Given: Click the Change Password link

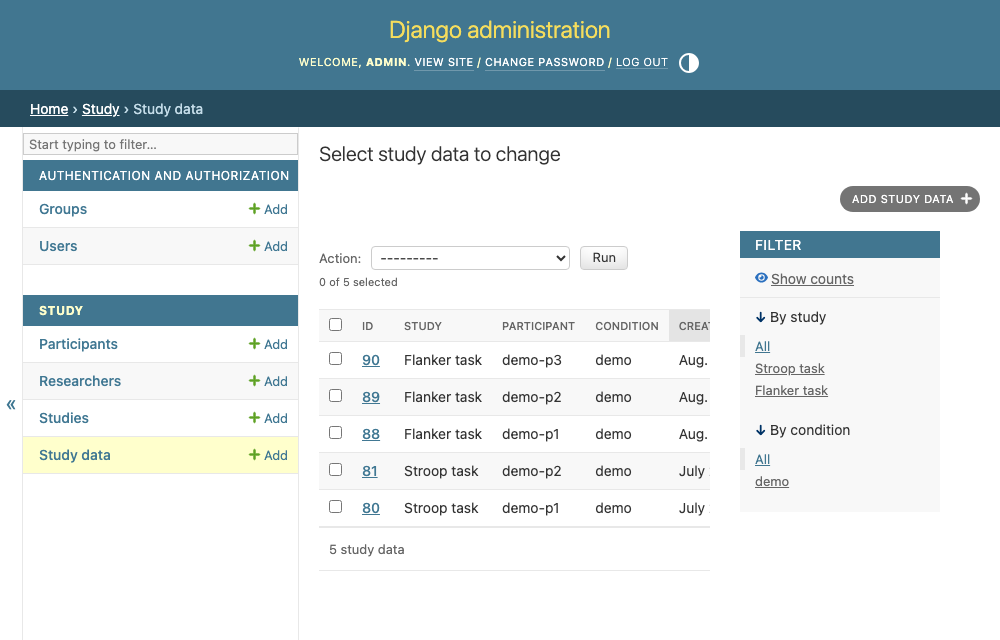Looking at the screenshot, I should coord(545,62).
